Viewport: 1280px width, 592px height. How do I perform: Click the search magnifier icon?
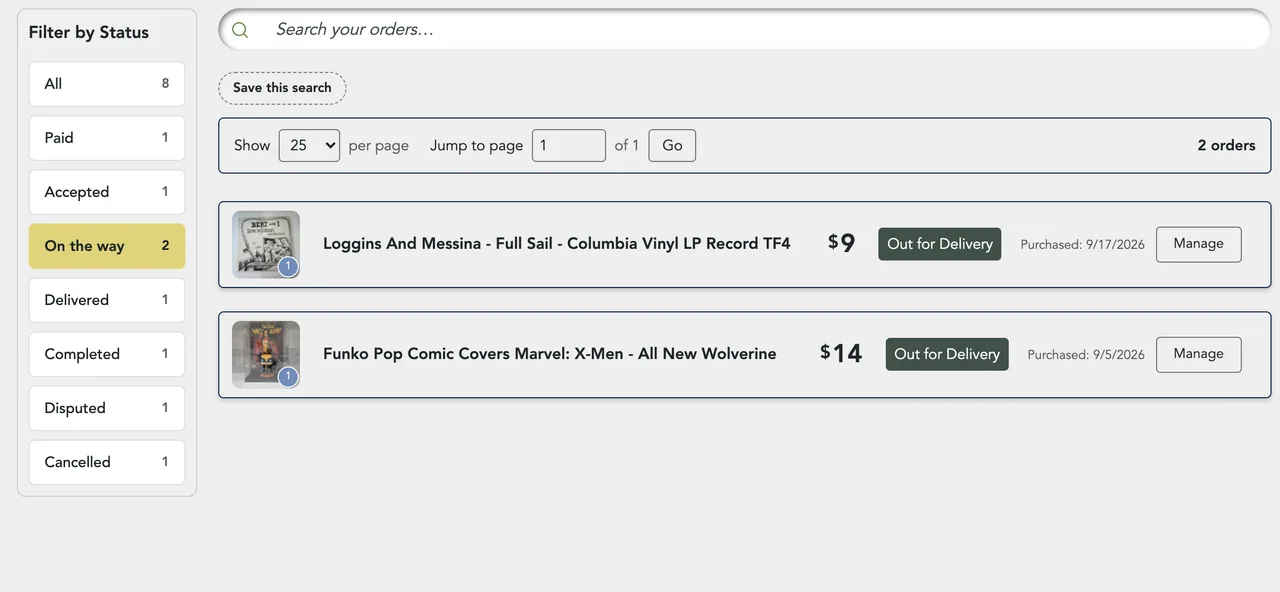(240, 30)
